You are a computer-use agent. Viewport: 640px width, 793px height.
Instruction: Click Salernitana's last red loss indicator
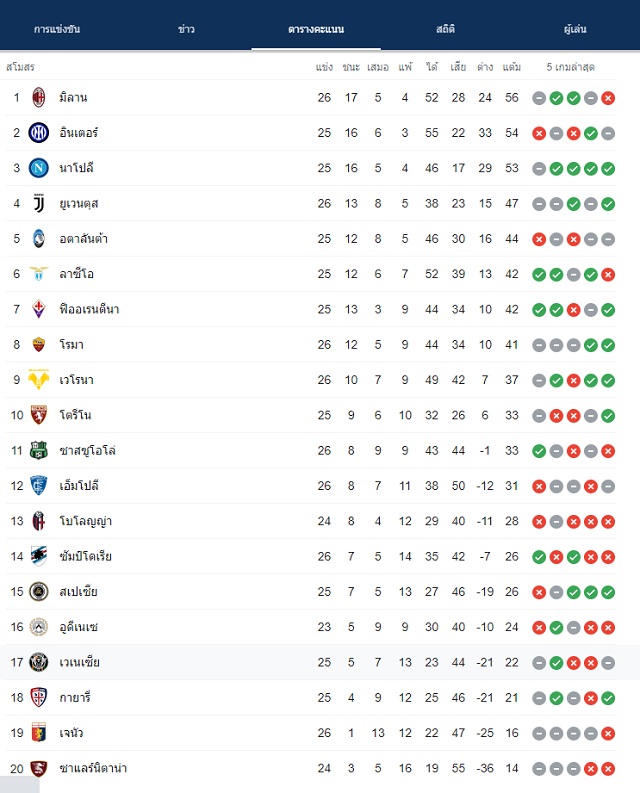[608, 769]
